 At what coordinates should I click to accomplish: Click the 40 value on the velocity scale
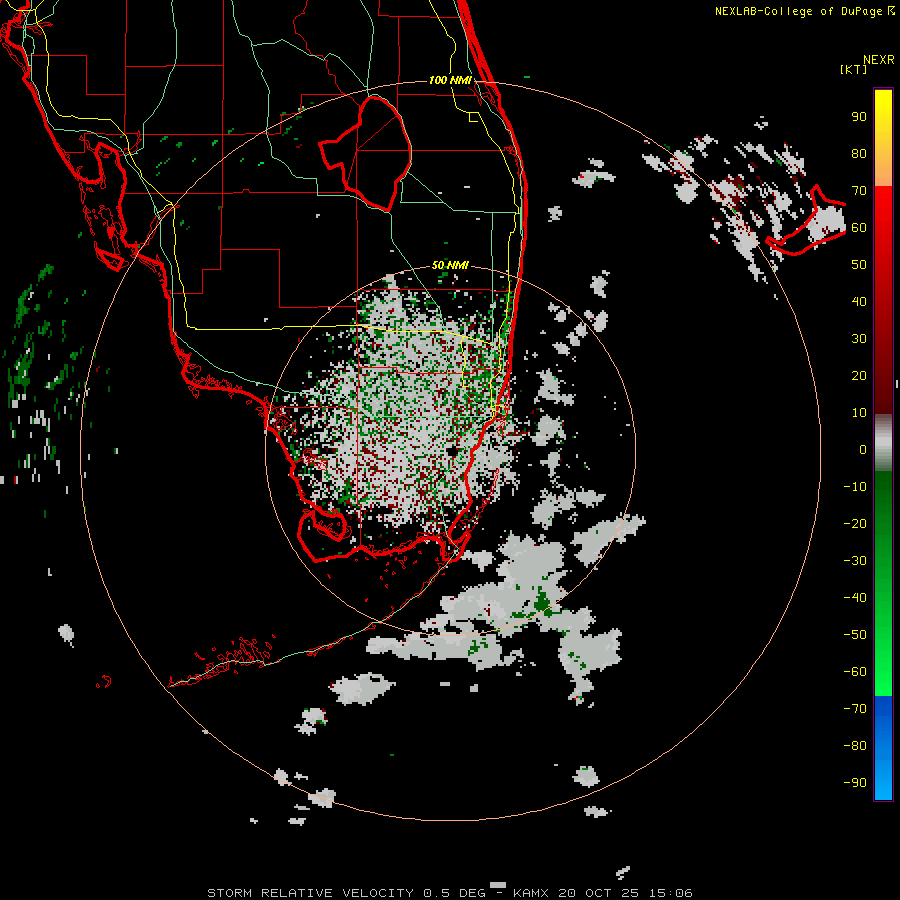859,301
